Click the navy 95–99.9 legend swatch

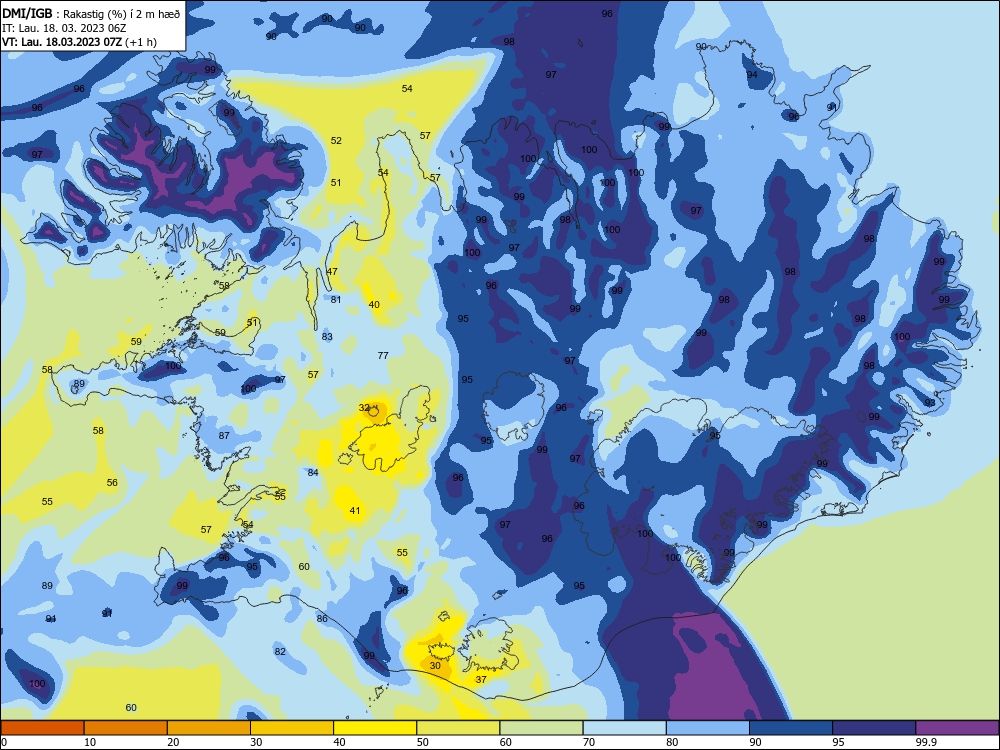874,728
